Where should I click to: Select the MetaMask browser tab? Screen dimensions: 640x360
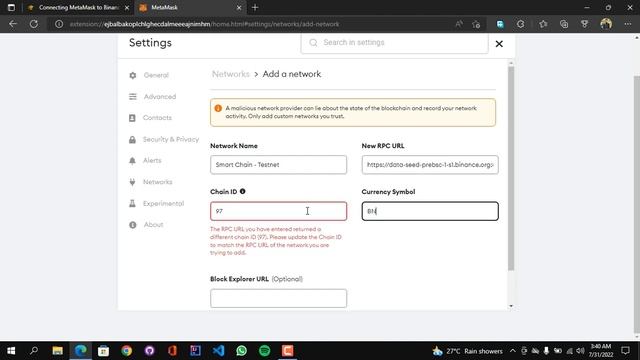[190, 7]
